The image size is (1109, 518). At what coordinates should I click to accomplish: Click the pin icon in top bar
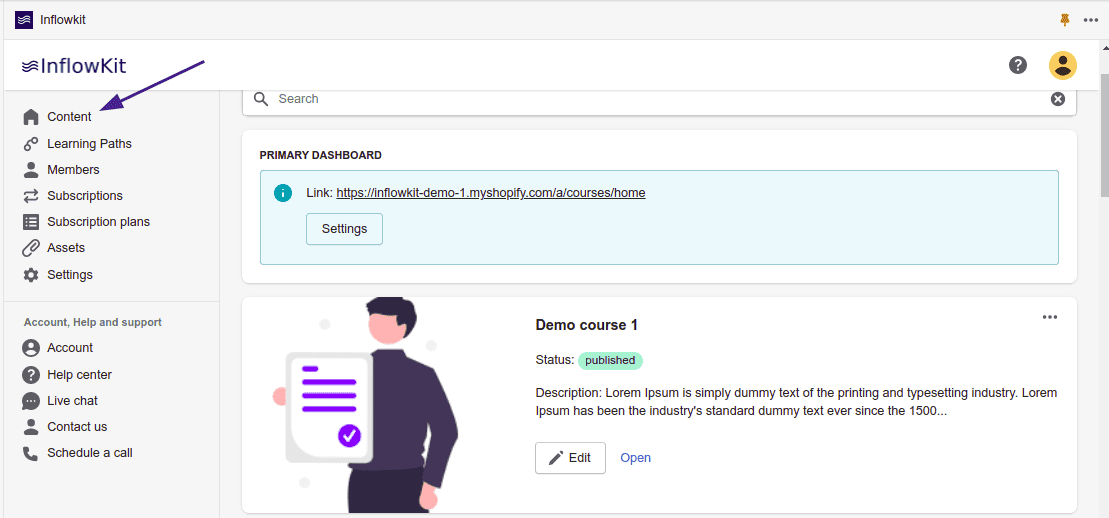tap(1064, 20)
